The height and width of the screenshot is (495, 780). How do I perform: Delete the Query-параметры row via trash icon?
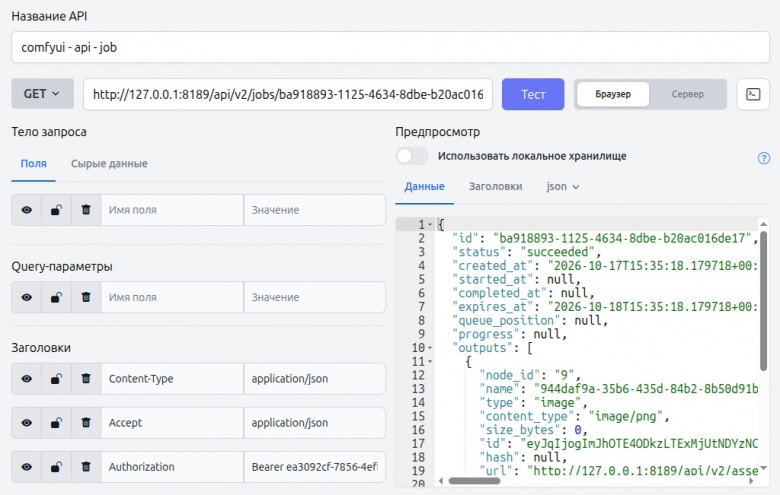[x=86, y=297]
